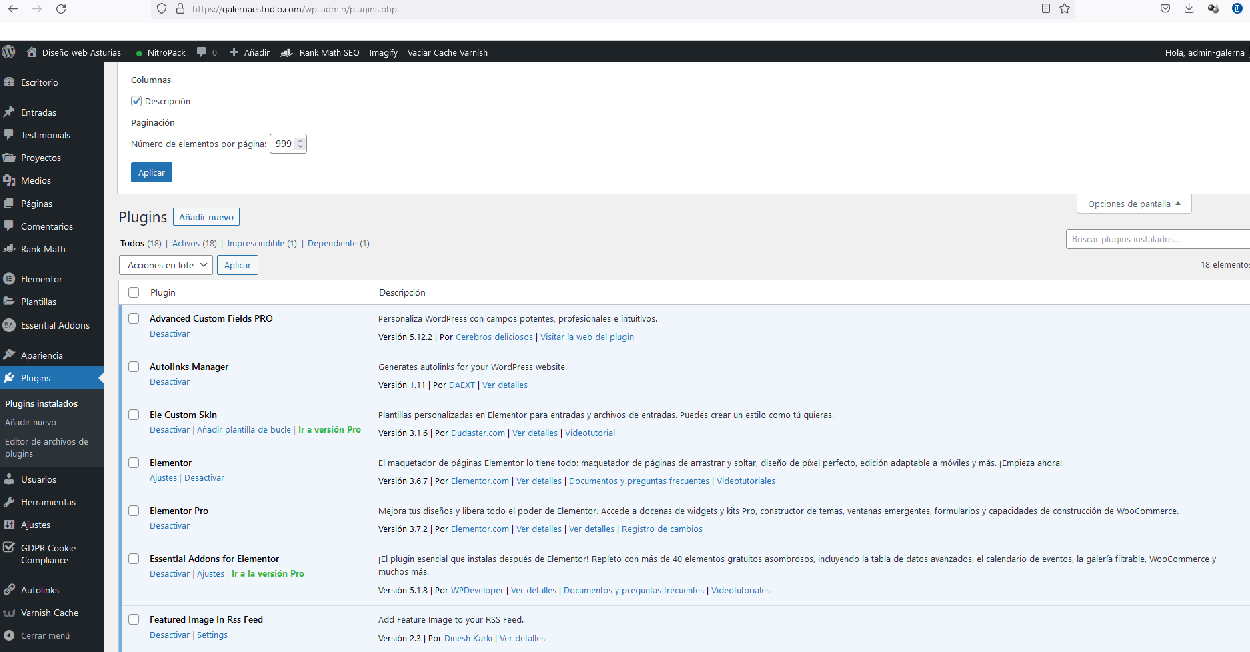Check the select-all checkbox in the table header
This screenshot has height=652, width=1250.
(x=134, y=293)
